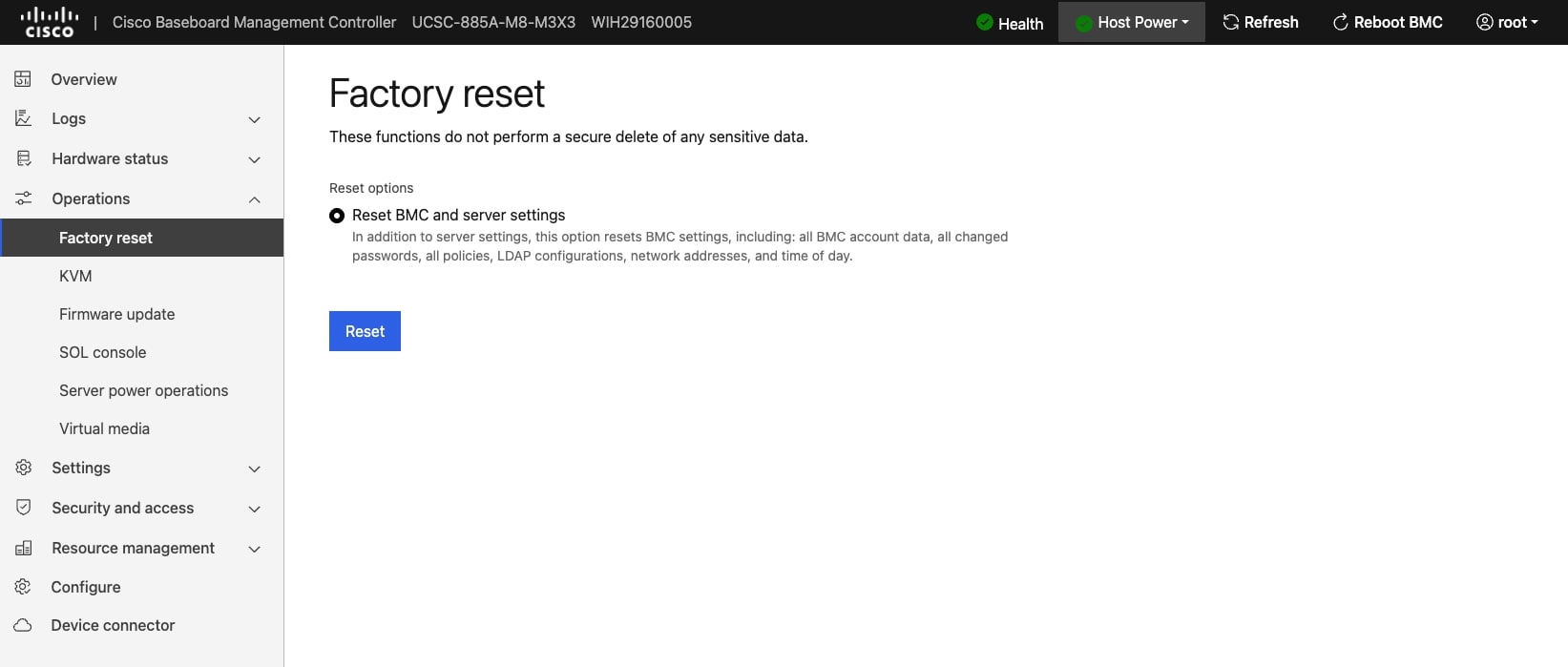The width and height of the screenshot is (1568, 667).
Task: Click the Settings gear icon
Action: point(23,468)
